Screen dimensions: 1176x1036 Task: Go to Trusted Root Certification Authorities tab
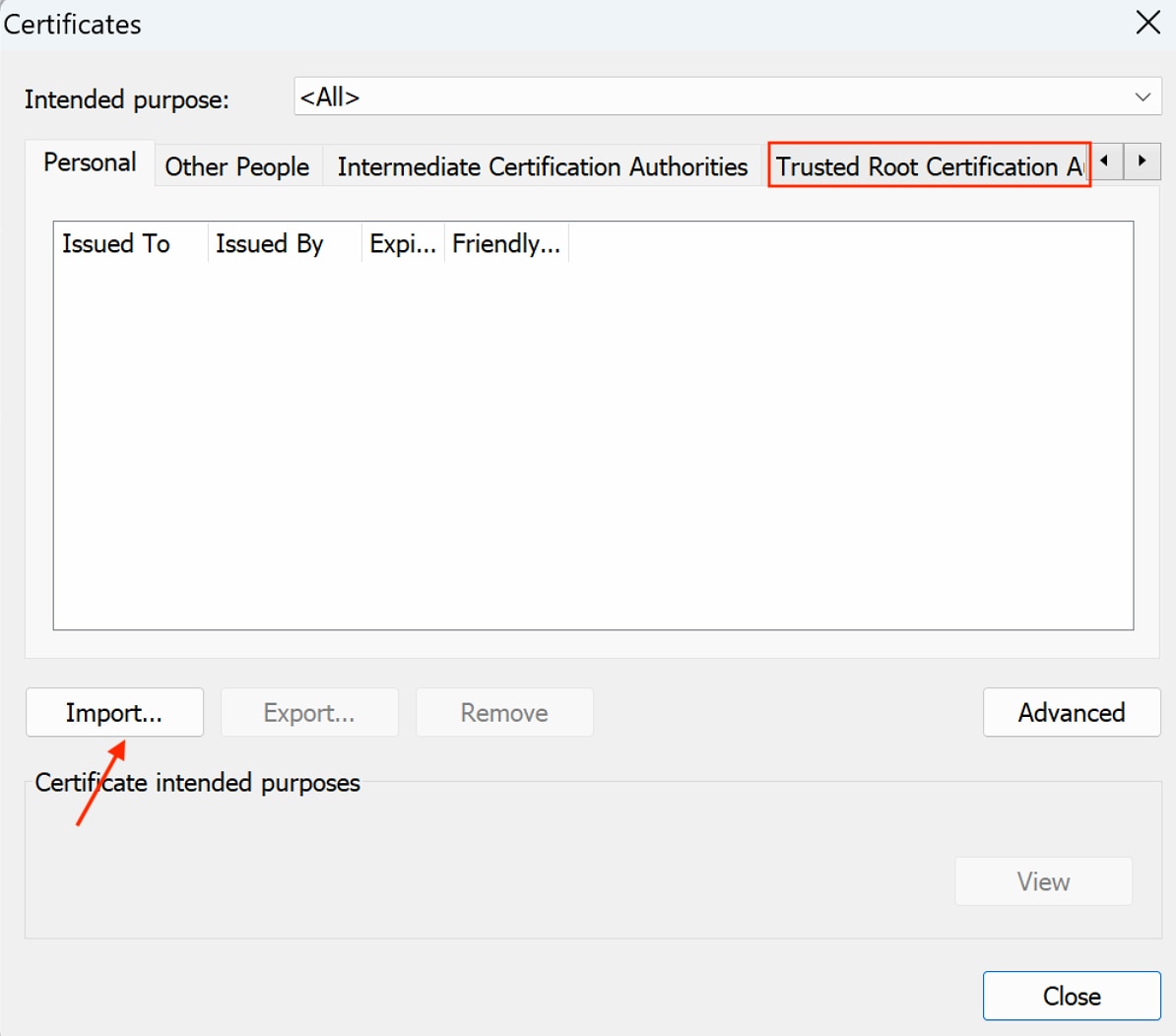(x=929, y=165)
